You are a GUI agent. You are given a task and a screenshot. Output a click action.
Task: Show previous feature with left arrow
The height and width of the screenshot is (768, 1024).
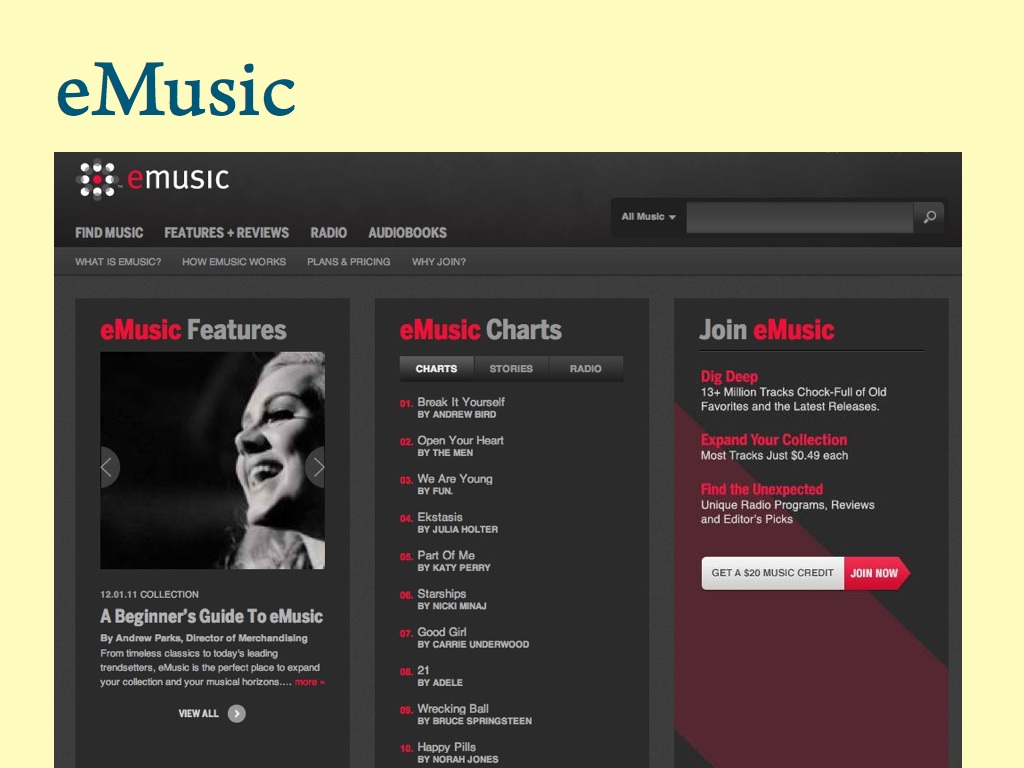[x=109, y=467]
